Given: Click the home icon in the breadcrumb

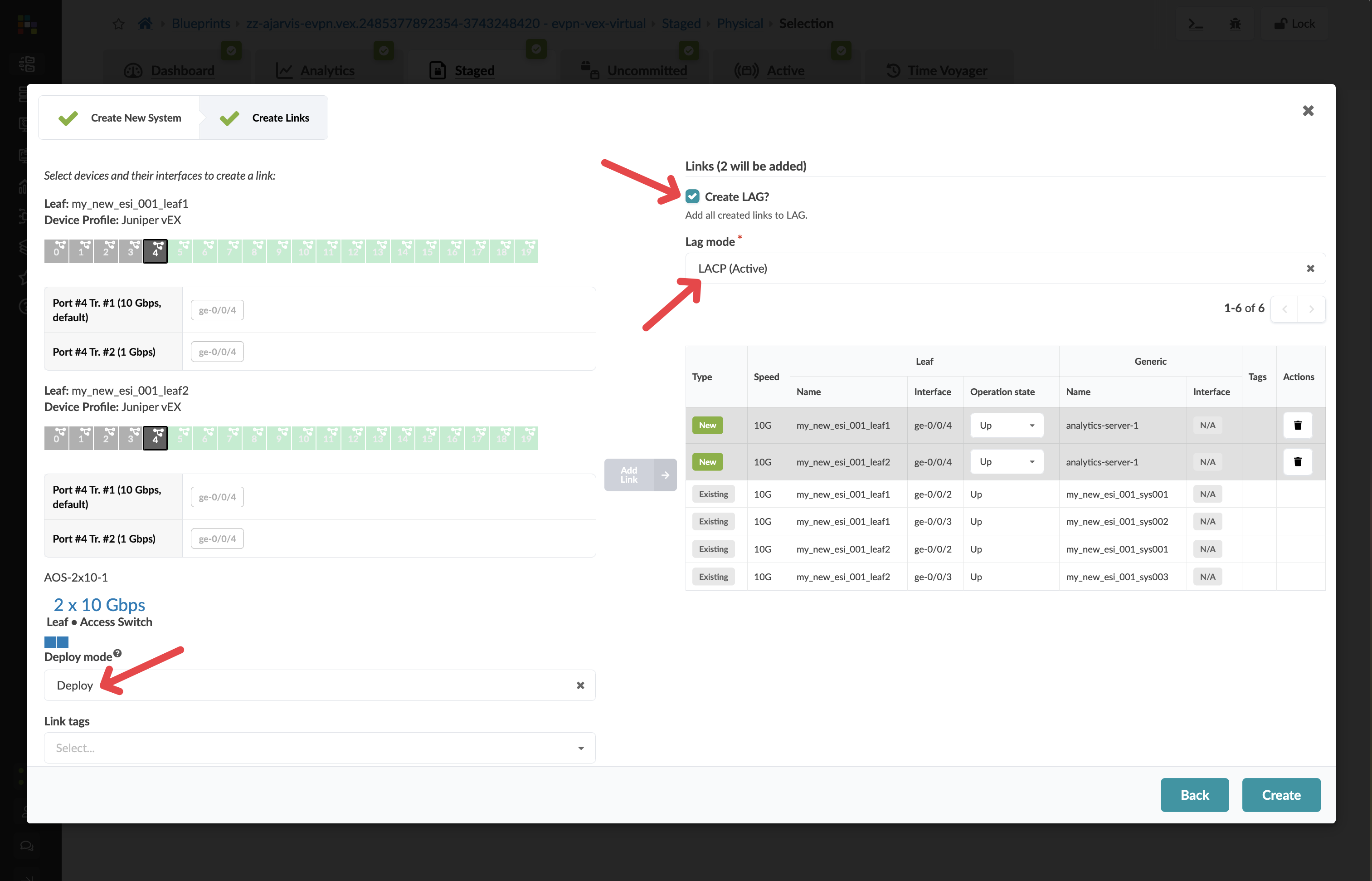Looking at the screenshot, I should (145, 23).
